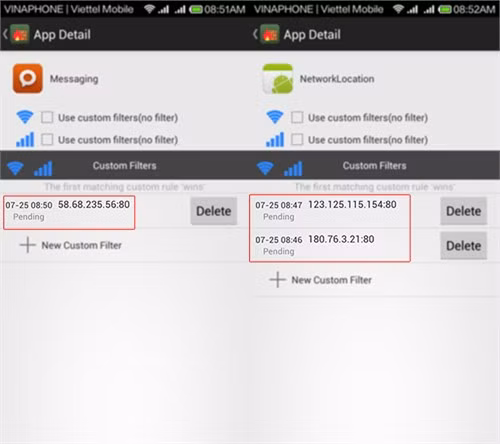500x444 pixels.
Task: Enable Wi-Fi custom filters checkbox for NetworkLocation
Action: pyautogui.click(x=297, y=117)
